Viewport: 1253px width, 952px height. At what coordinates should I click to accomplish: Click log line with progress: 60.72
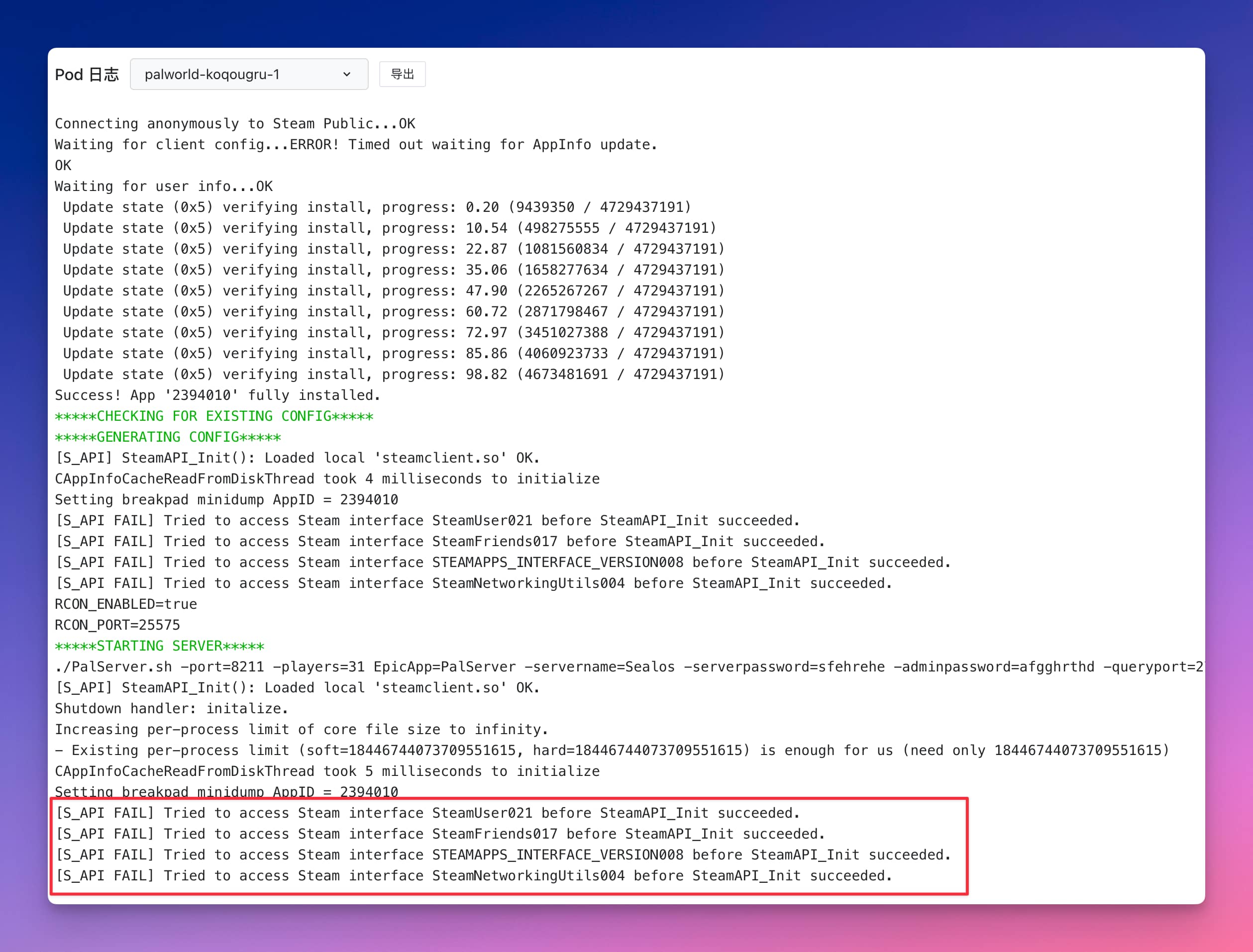394,312
